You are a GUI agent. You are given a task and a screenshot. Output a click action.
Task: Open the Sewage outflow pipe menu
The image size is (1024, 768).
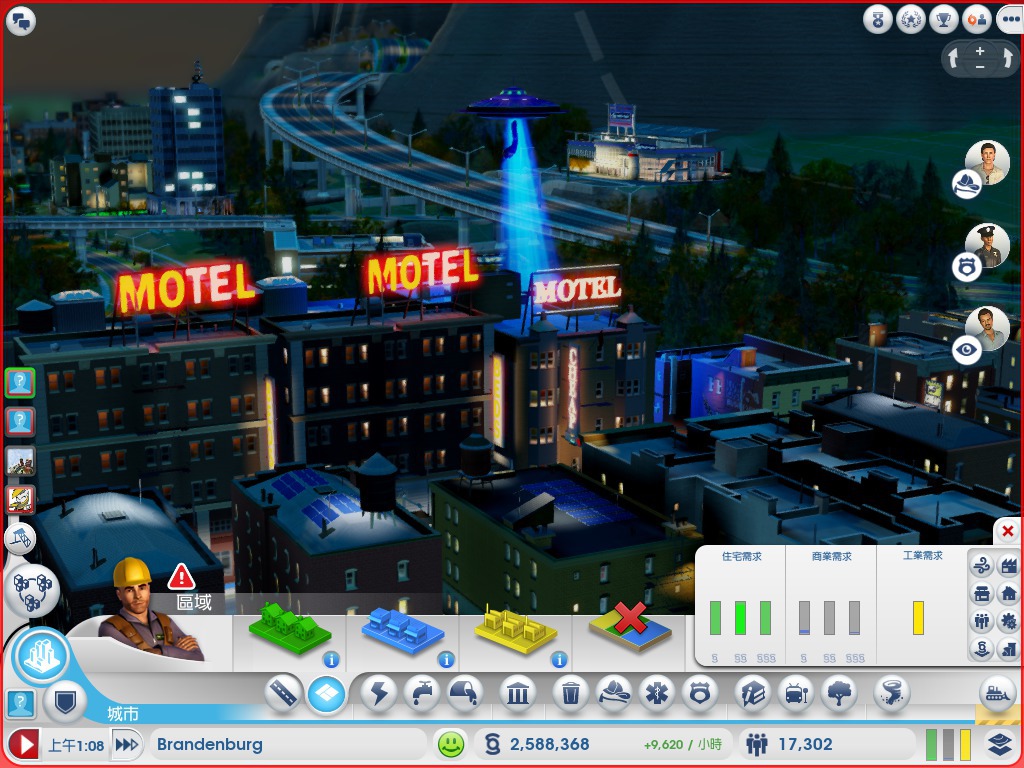465,694
